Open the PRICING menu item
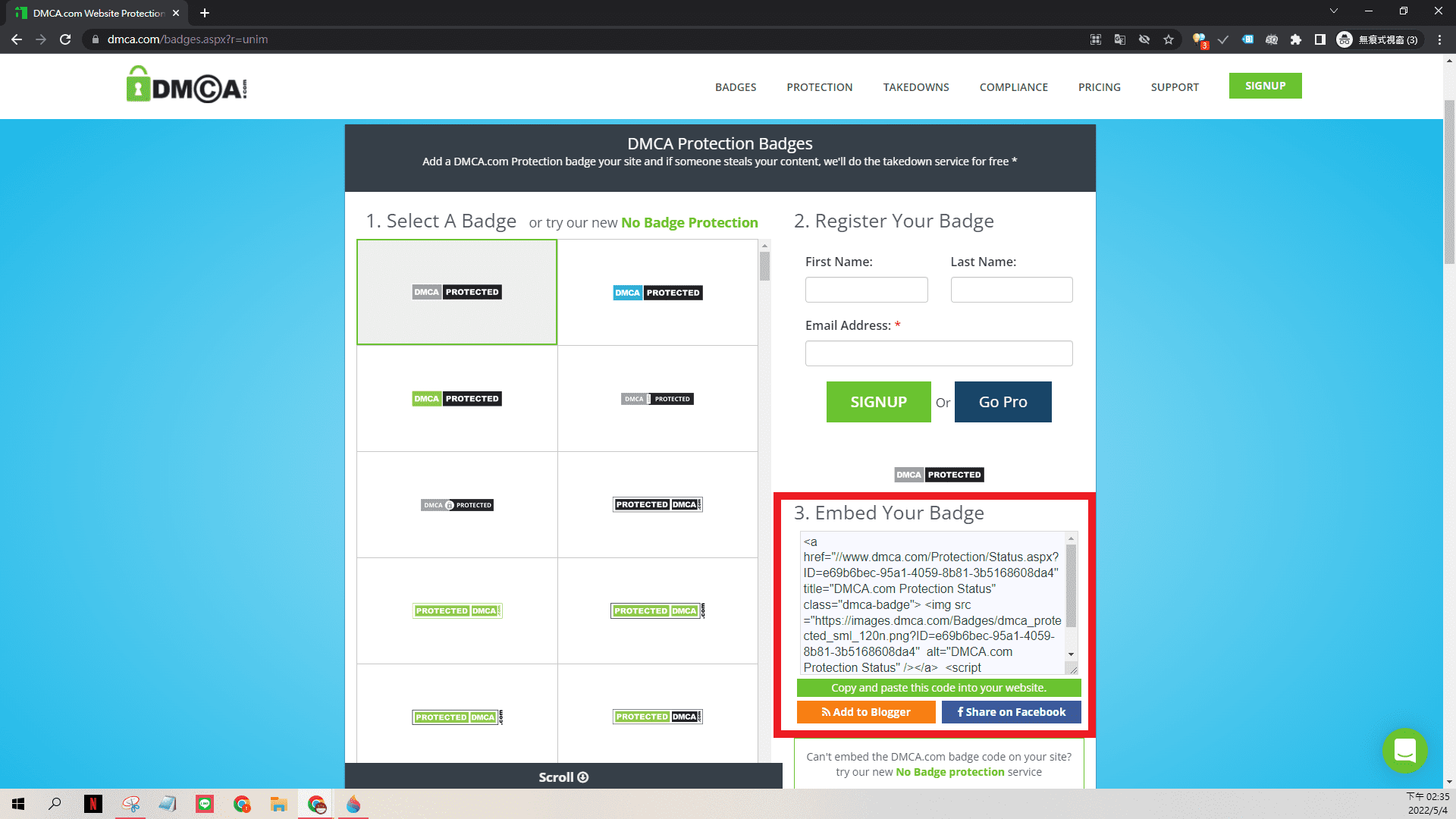Screen dimensions: 1456x819 [x=1100, y=87]
